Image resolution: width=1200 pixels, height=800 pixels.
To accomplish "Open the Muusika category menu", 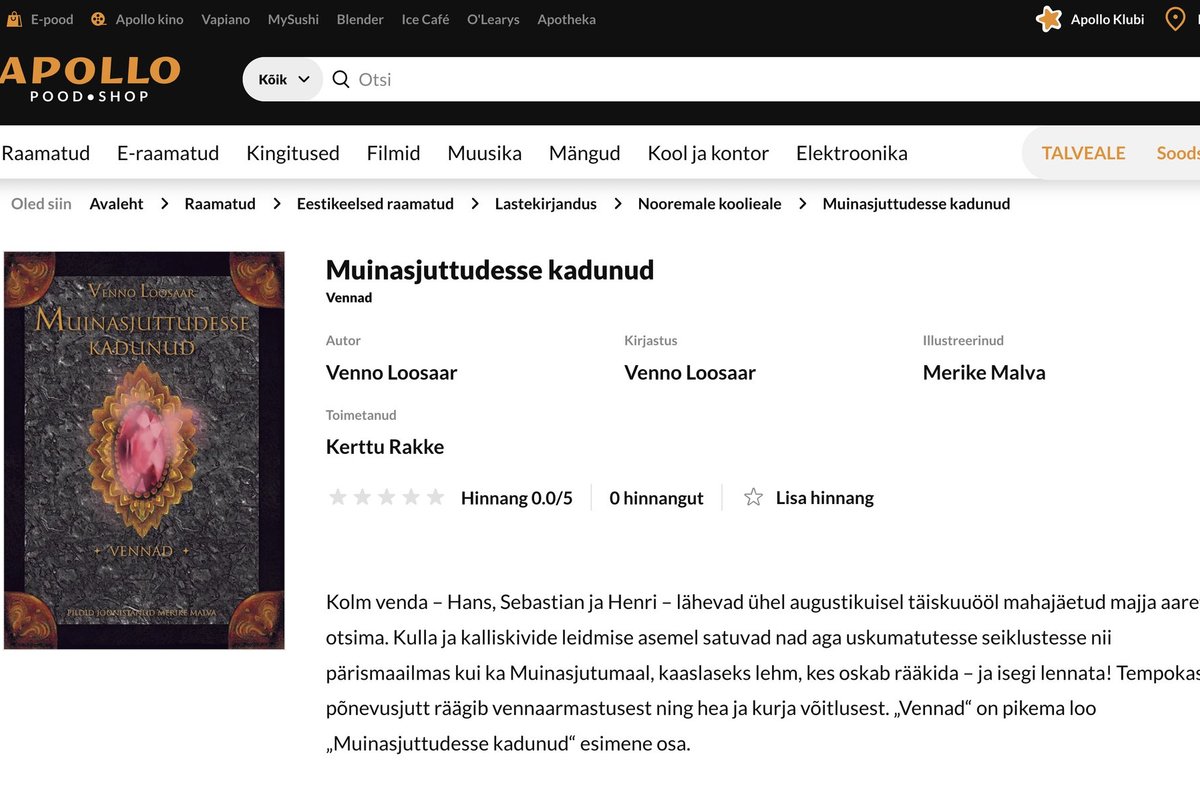I will click(484, 152).
